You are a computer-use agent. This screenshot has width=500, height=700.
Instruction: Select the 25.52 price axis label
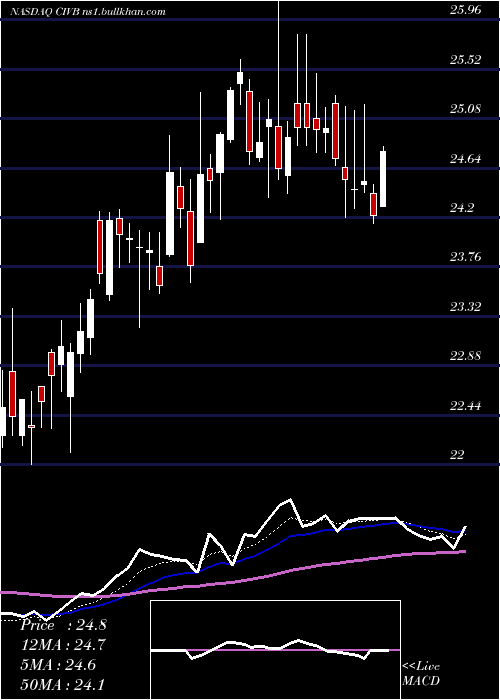[465, 59]
